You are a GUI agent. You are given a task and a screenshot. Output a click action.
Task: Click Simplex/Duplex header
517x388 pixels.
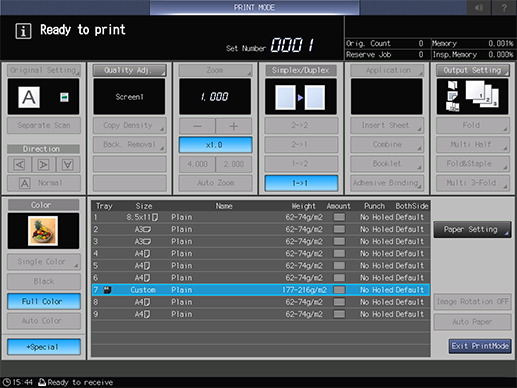pos(301,70)
